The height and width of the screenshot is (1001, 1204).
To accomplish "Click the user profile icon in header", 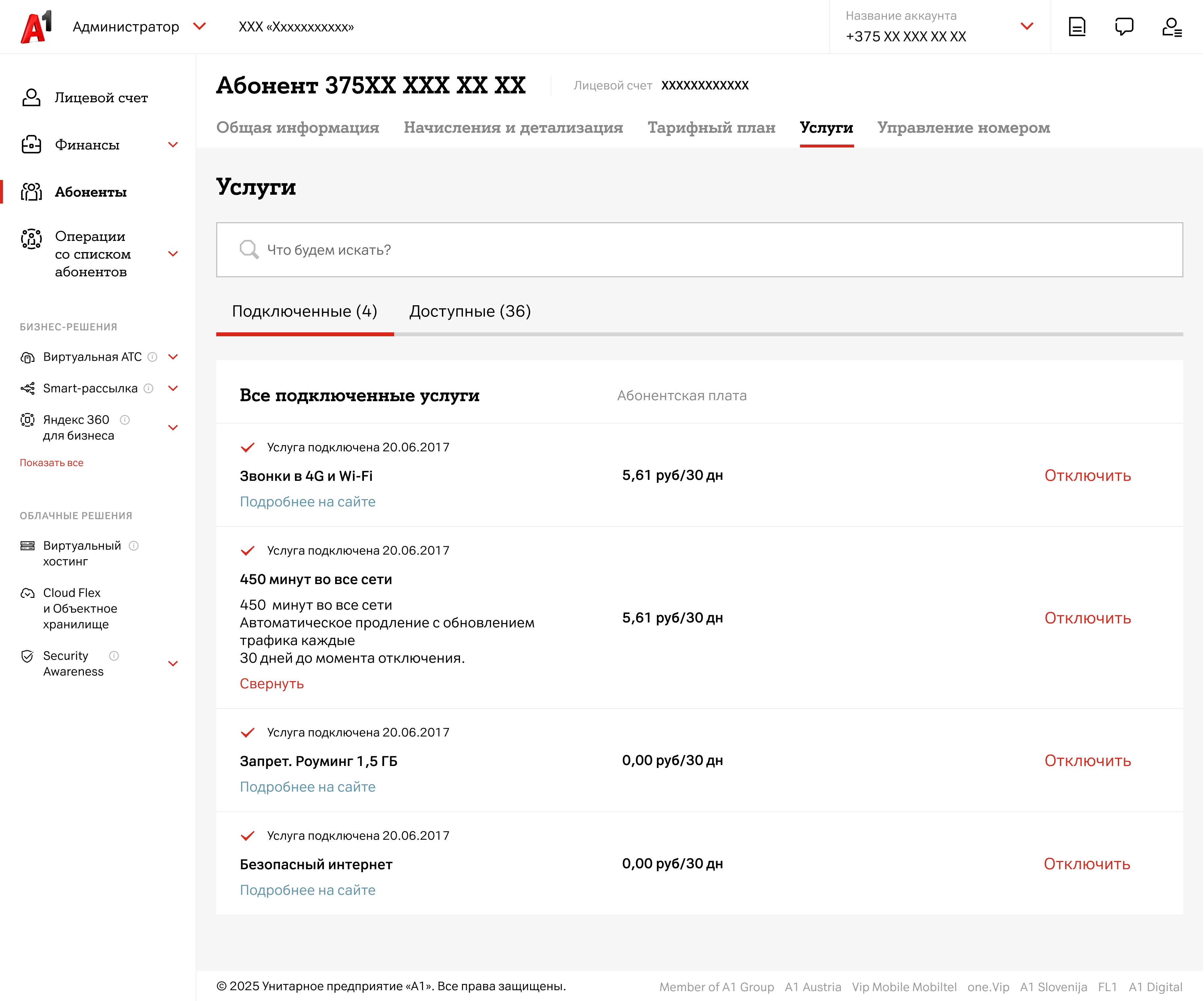I will [1171, 27].
